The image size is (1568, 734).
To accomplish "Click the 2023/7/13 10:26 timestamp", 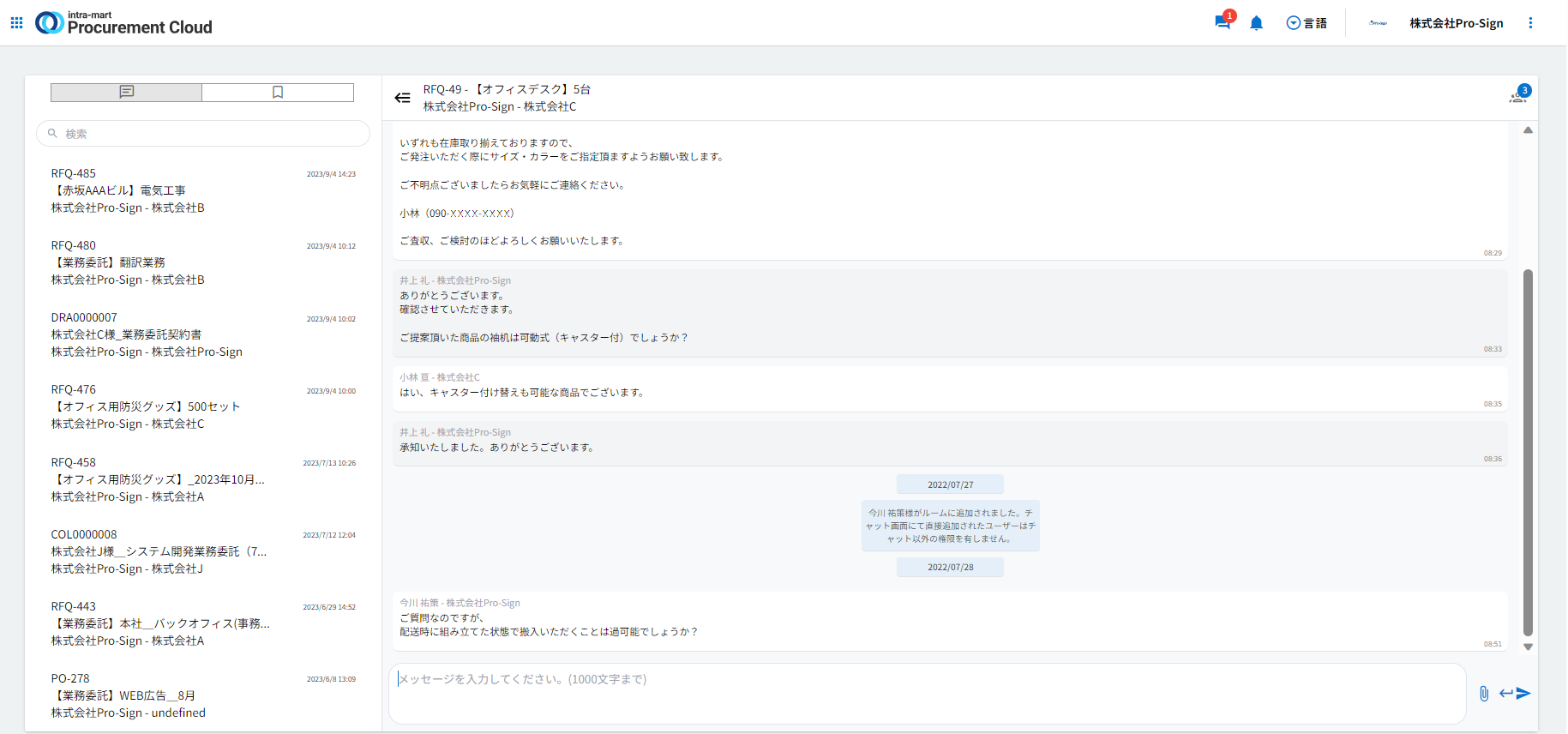I will click(x=329, y=463).
